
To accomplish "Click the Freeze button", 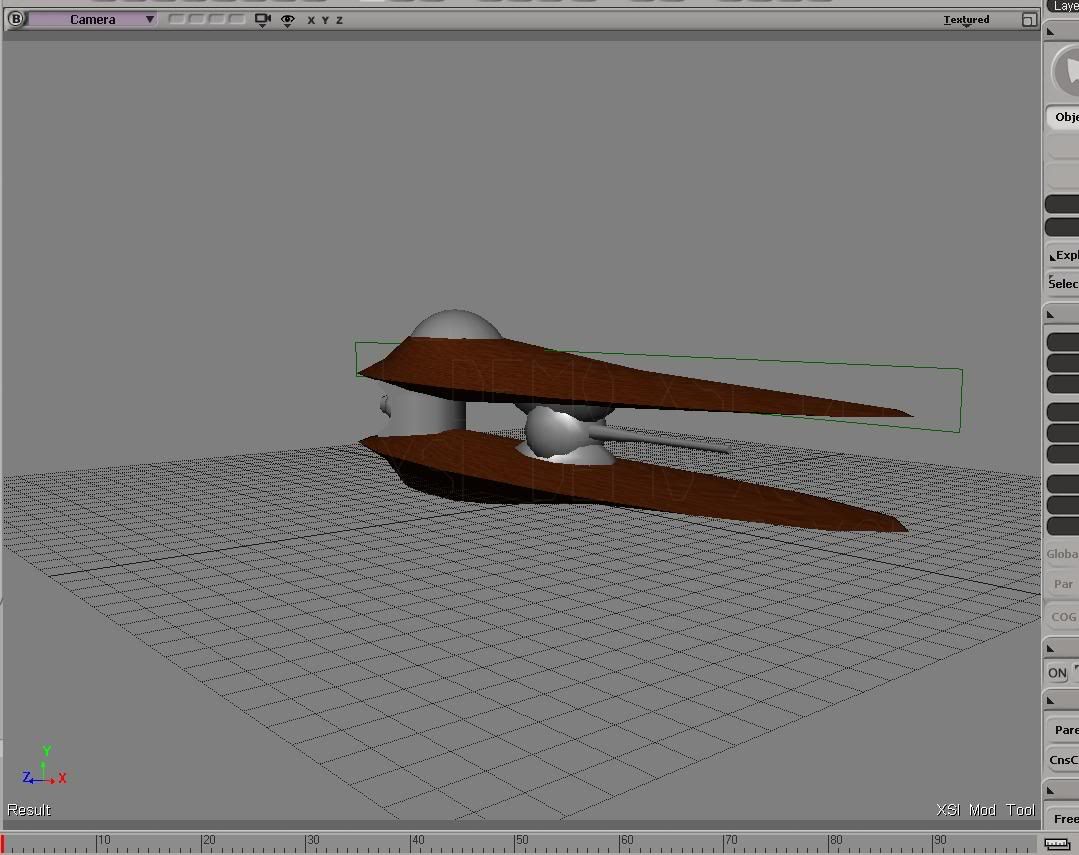I will 1065,819.
